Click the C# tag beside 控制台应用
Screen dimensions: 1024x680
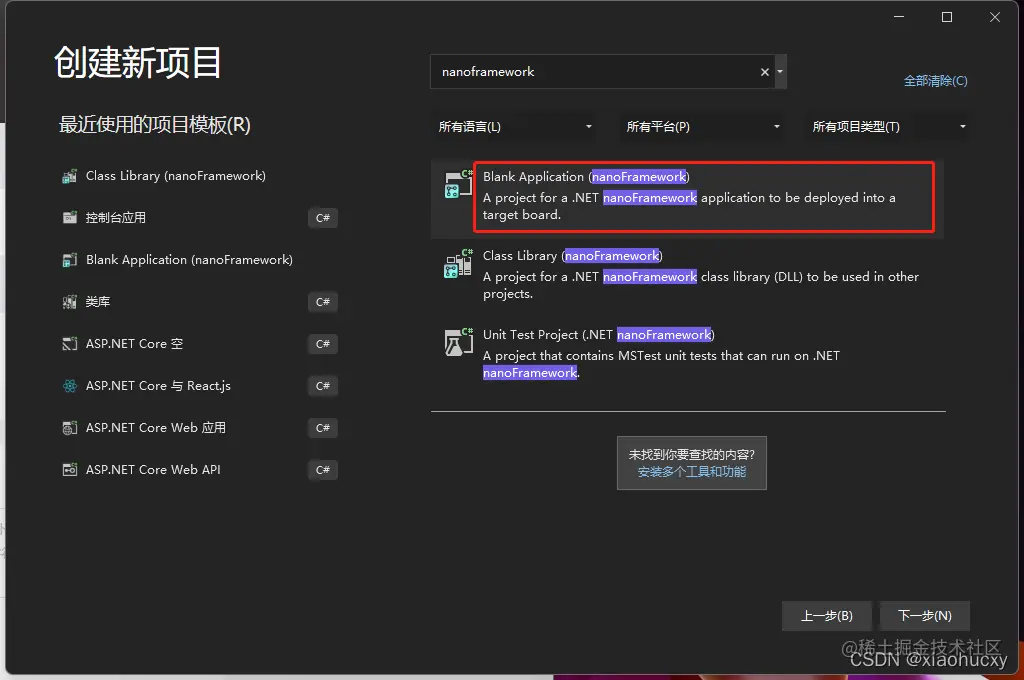tap(323, 218)
